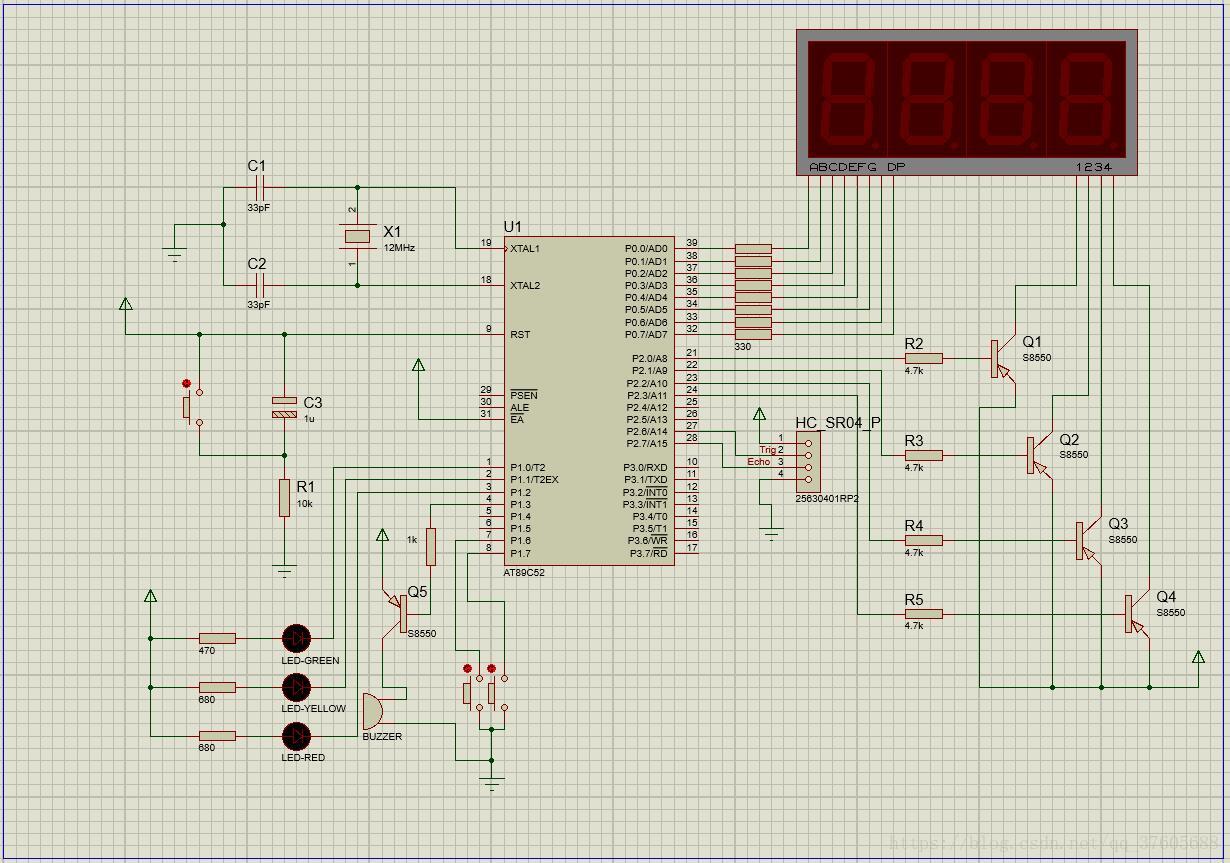Select the fourth digit of the 7-segment display
This screenshot has height=863, width=1230.
tap(1087, 97)
